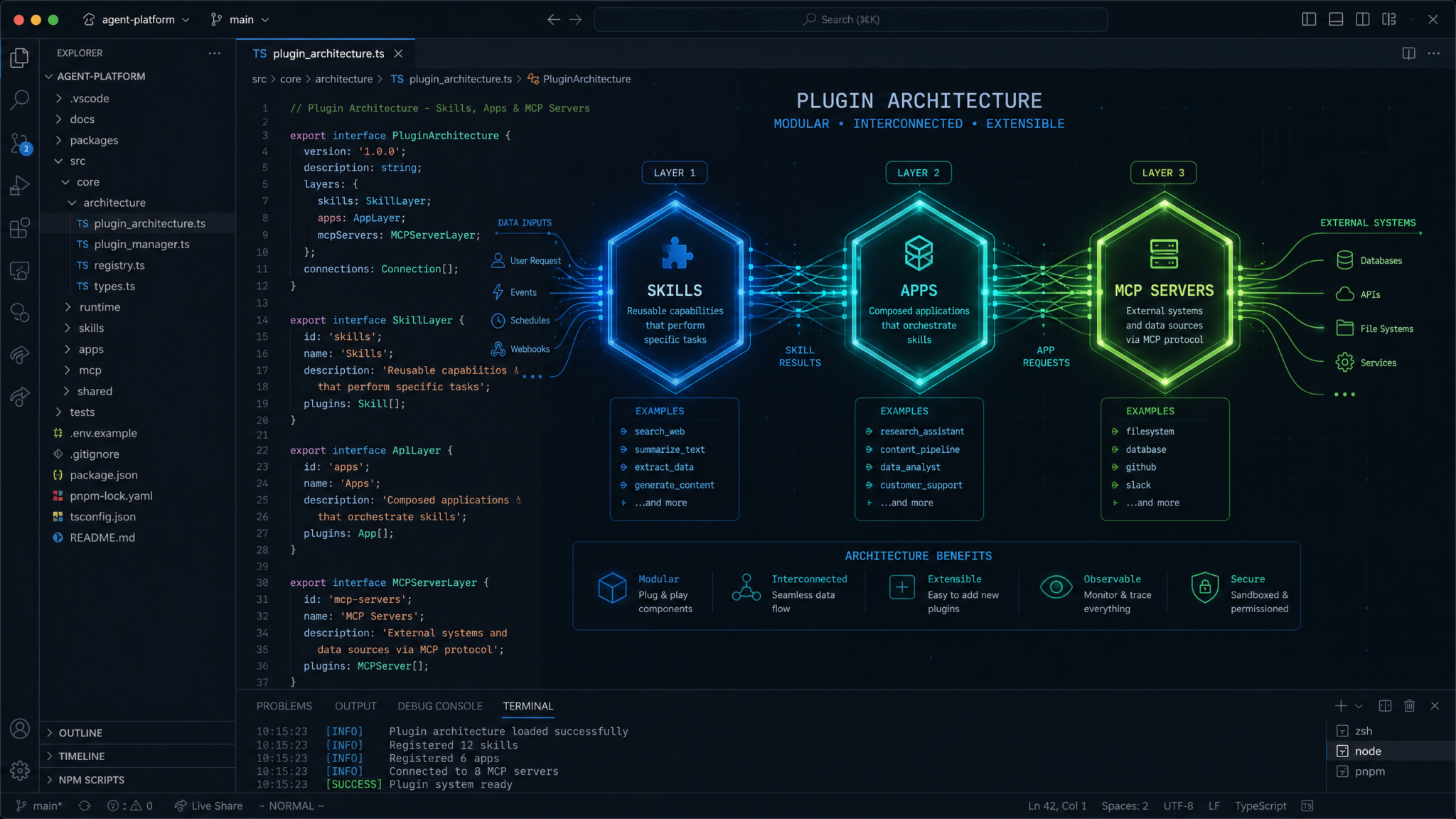Click the LF end-of-line selector
1456x819 pixels.
(x=1214, y=805)
